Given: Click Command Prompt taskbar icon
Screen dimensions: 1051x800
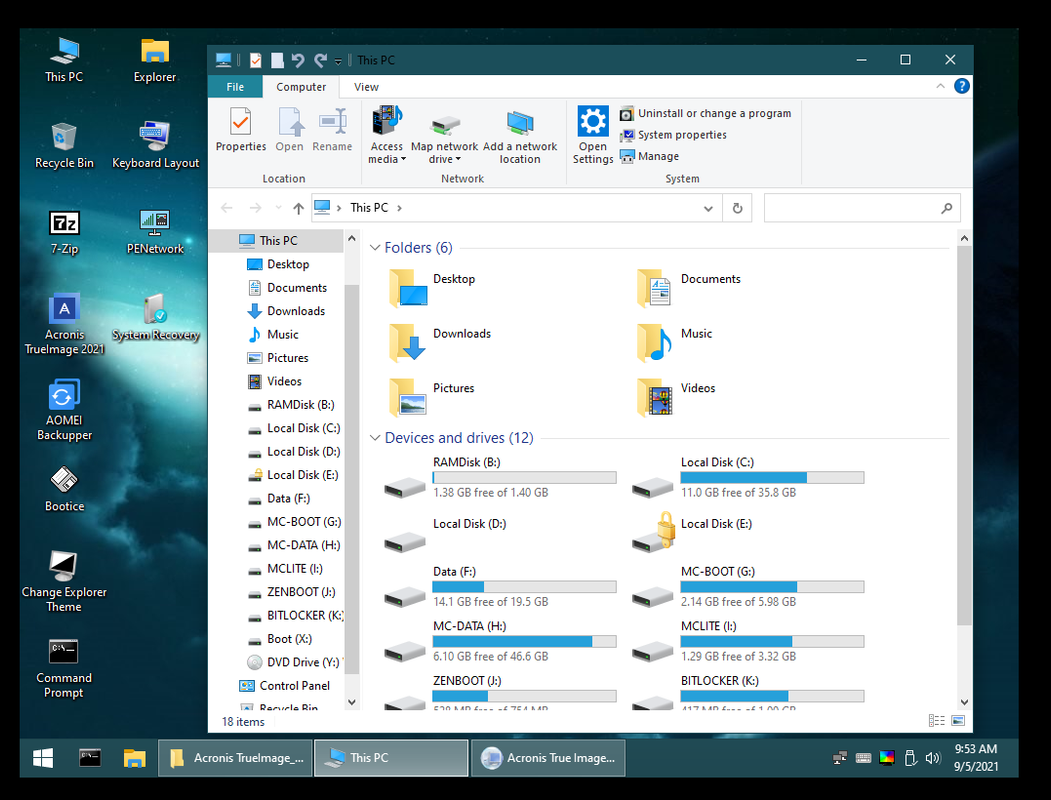Looking at the screenshot, I should tap(90, 758).
